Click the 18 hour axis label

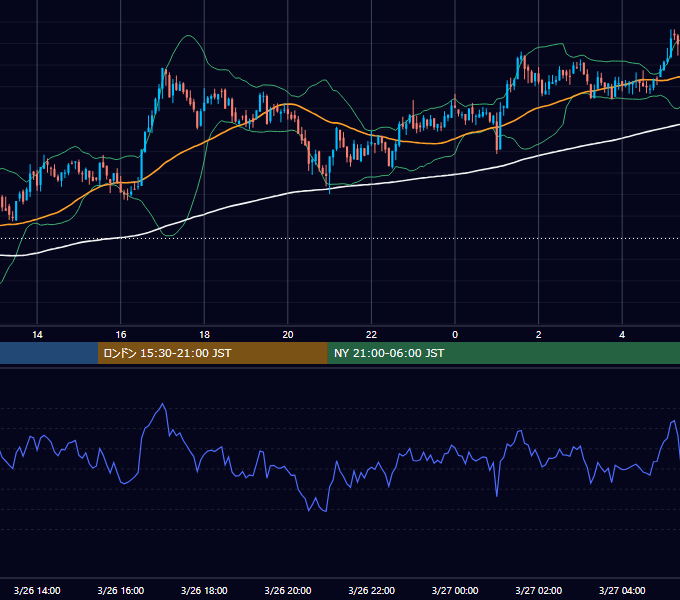point(204,335)
